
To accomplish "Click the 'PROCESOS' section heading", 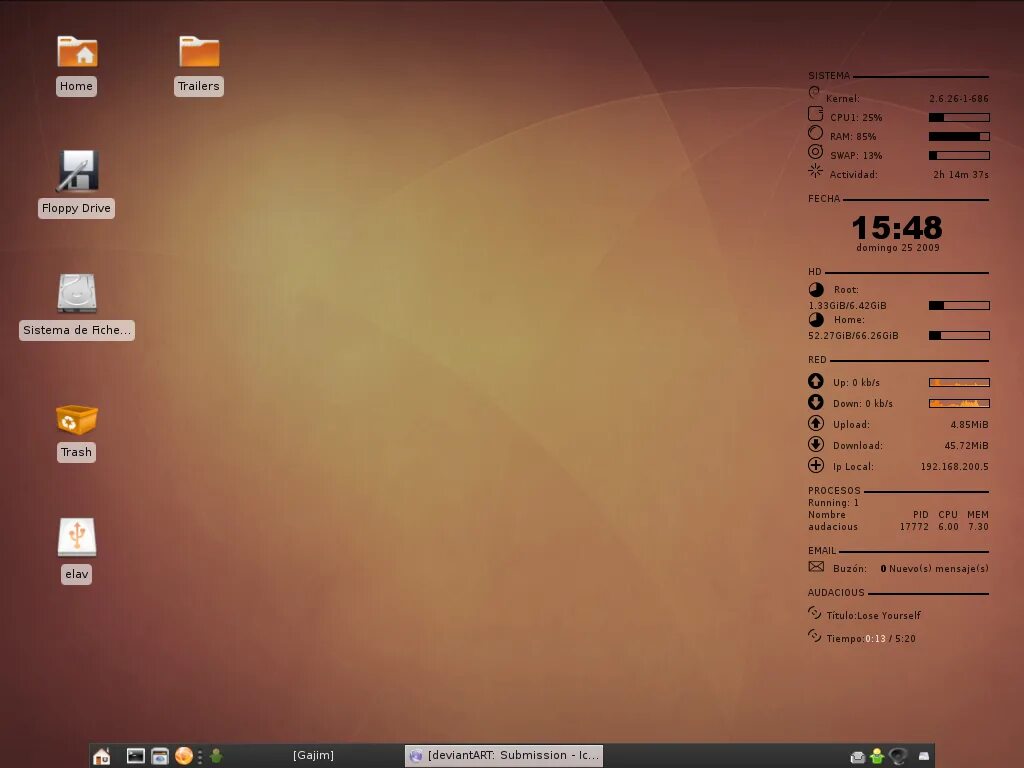I will click(x=834, y=490).
